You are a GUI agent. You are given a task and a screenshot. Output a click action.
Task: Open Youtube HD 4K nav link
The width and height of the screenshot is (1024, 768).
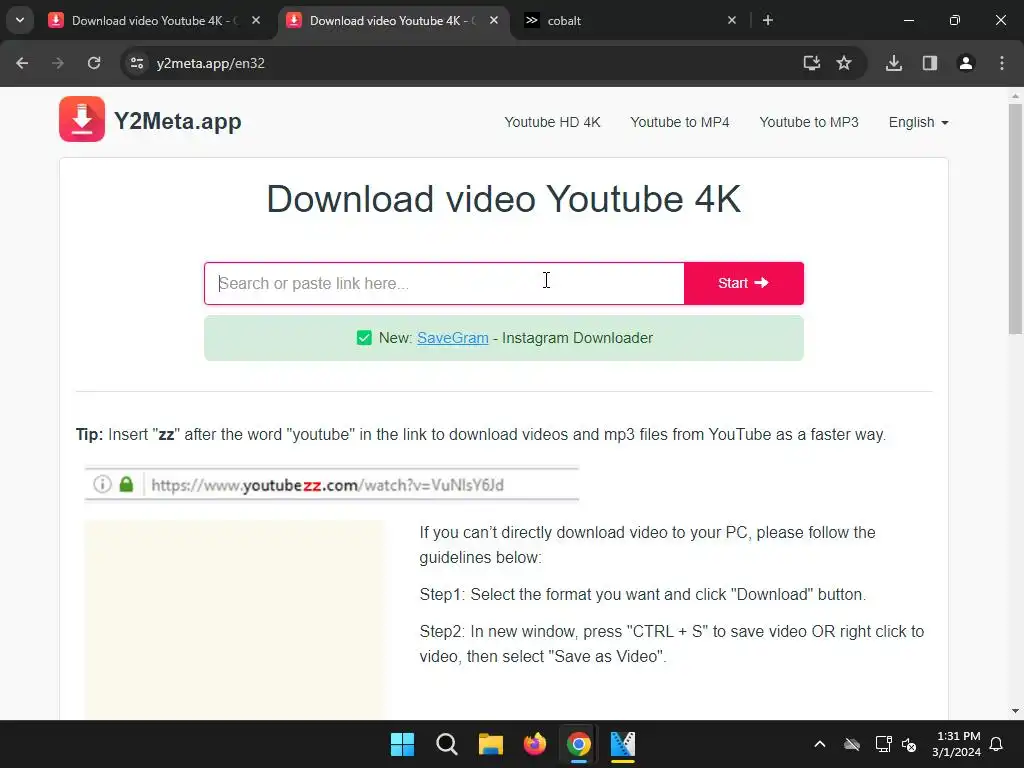click(x=552, y=122)
